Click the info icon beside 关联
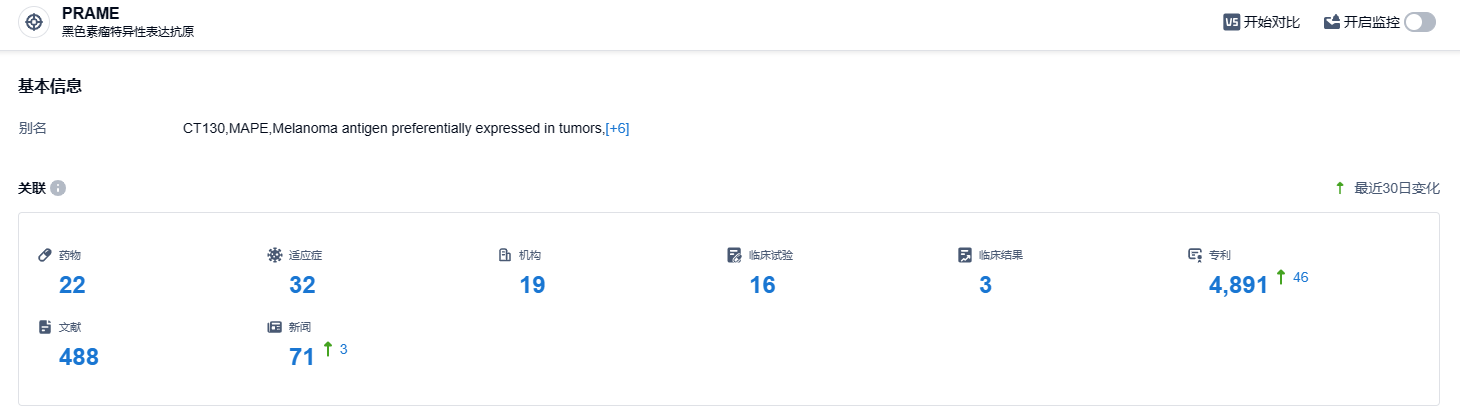 58,188
